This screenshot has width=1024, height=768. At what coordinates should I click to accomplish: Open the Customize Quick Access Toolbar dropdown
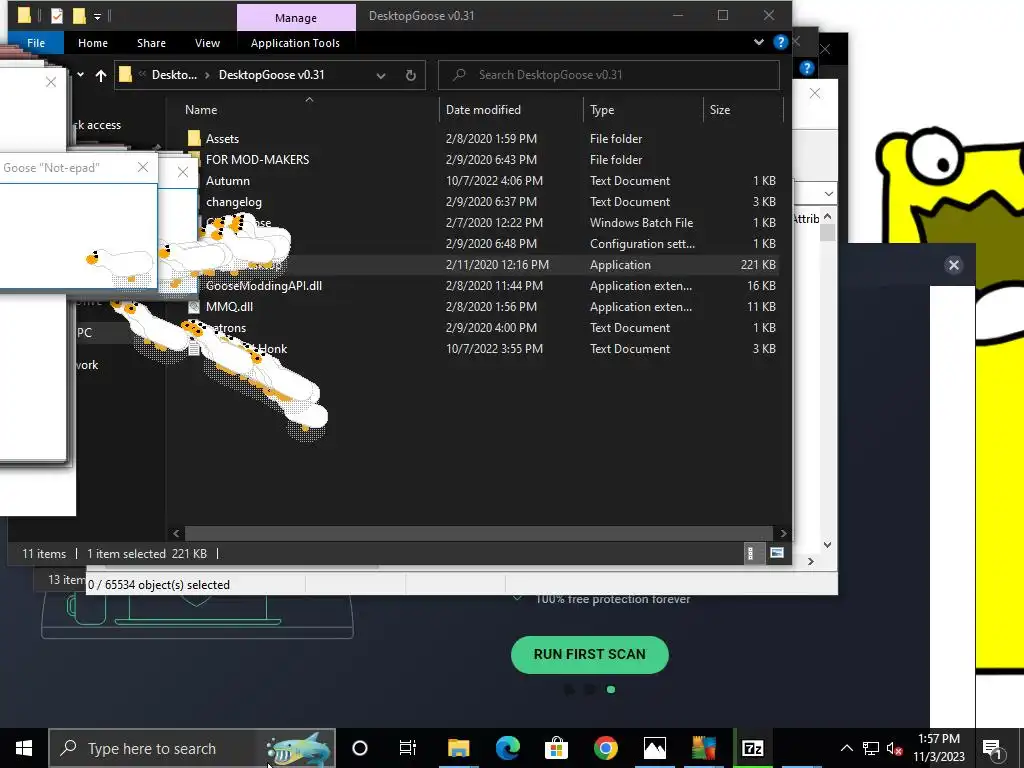(97, 16)
